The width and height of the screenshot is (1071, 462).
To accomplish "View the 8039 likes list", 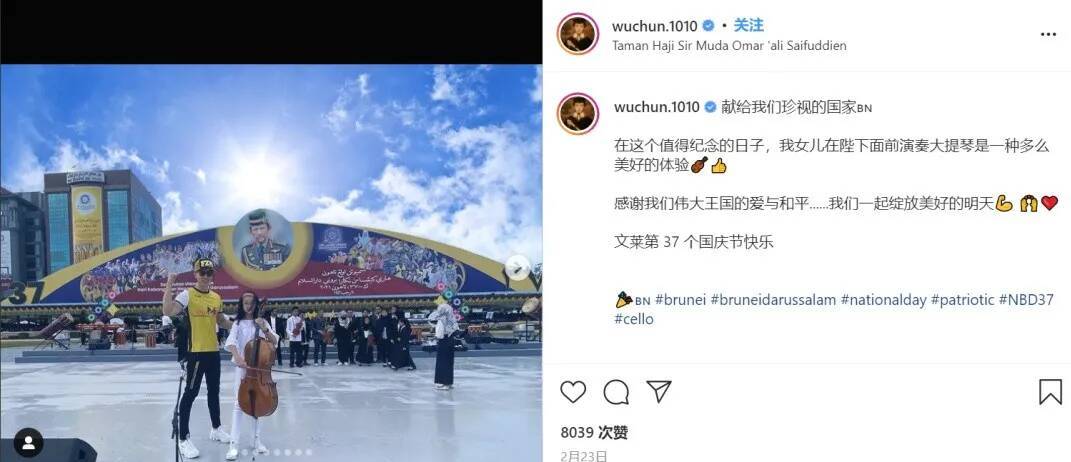I will (x=594, y=433).
